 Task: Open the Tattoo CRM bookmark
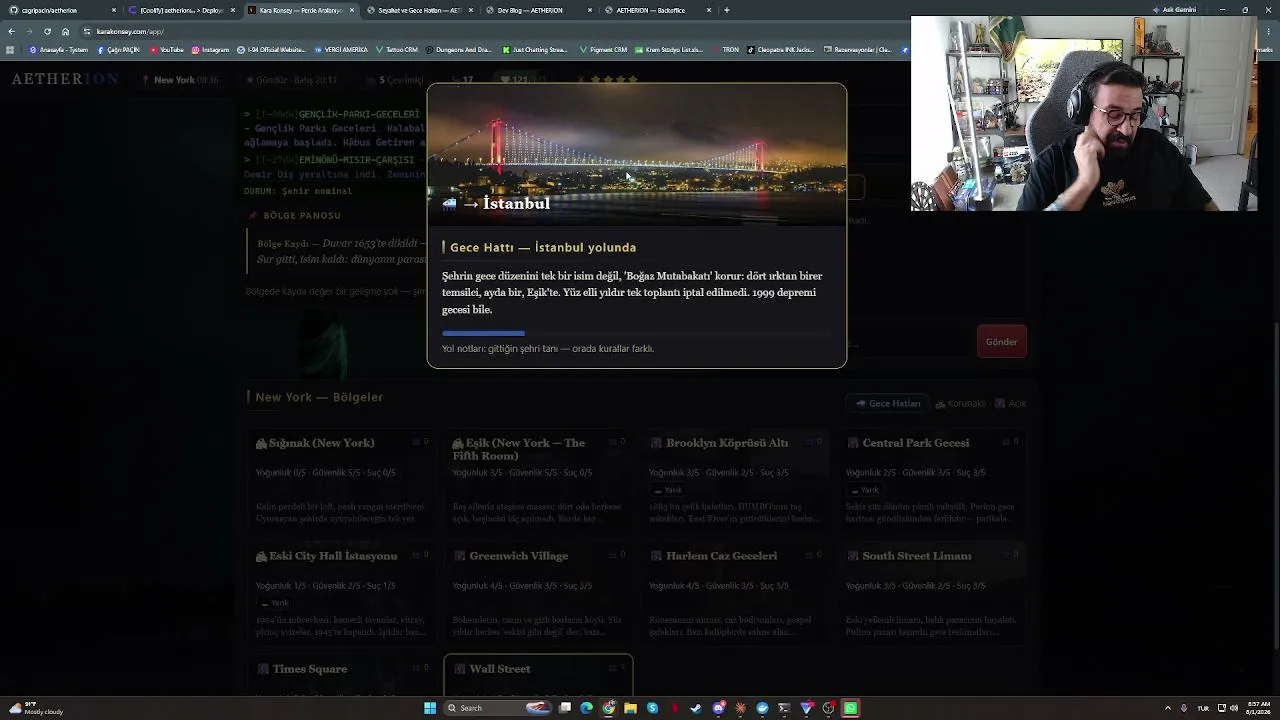coord(397,49)
